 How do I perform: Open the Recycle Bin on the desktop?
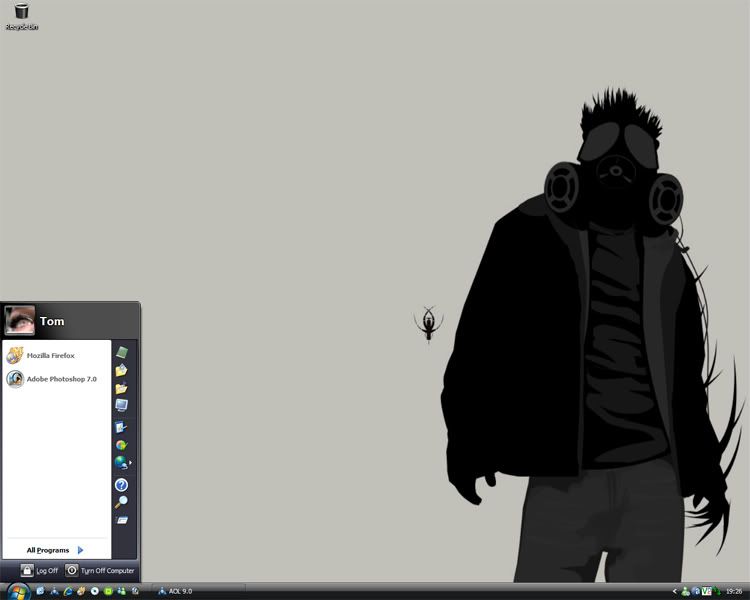tap(21, 15)
